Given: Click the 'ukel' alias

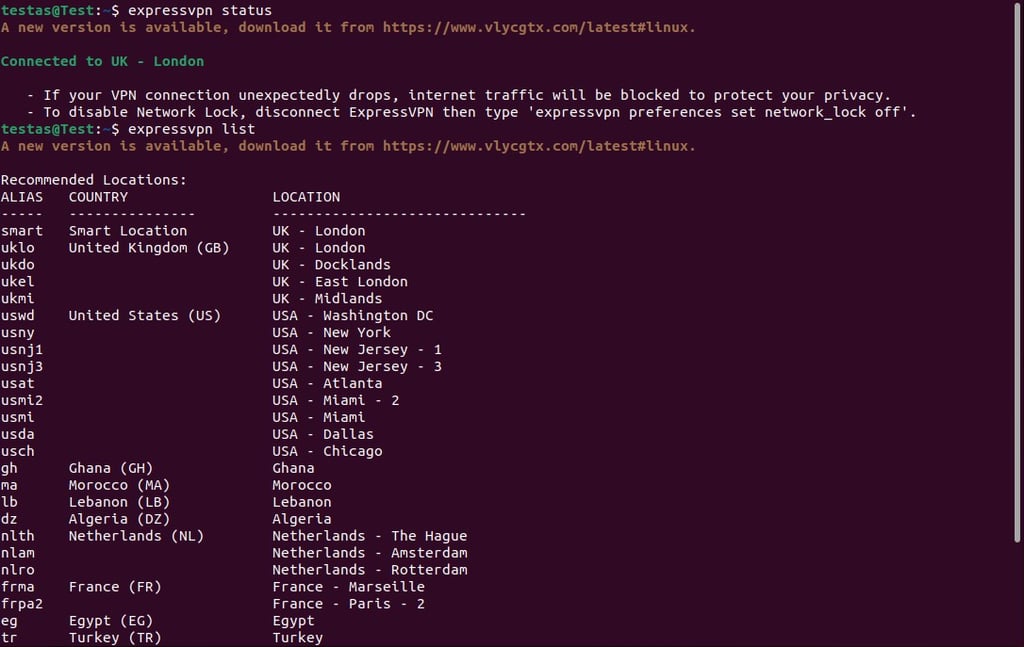Looking at the screenshot, I should coord(18,282).
